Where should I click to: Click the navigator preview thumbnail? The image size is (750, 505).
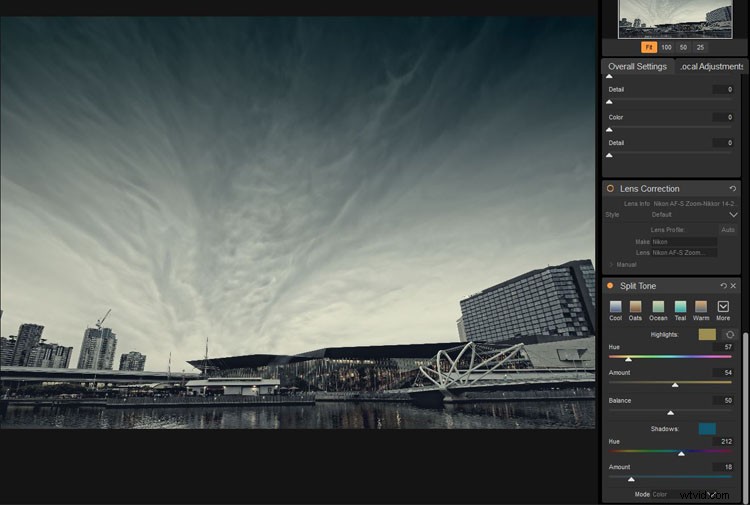675,19
